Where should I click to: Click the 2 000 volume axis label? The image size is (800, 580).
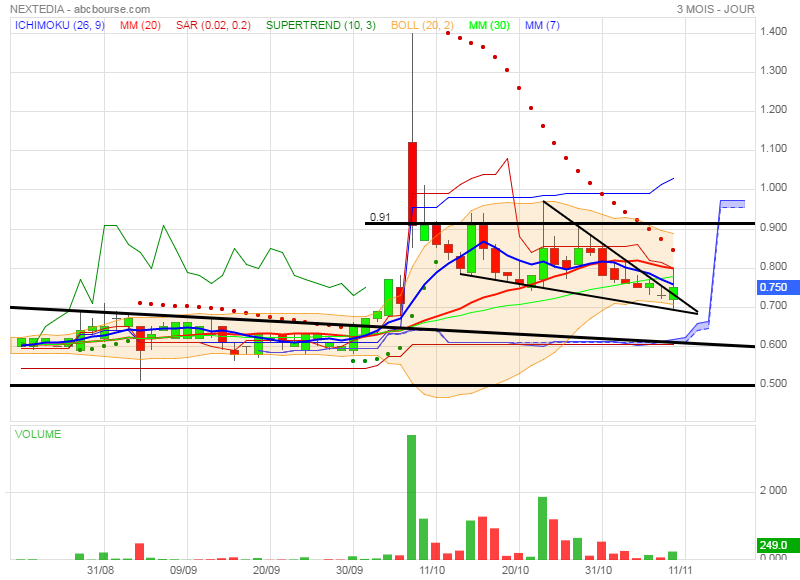pos(773,490)
